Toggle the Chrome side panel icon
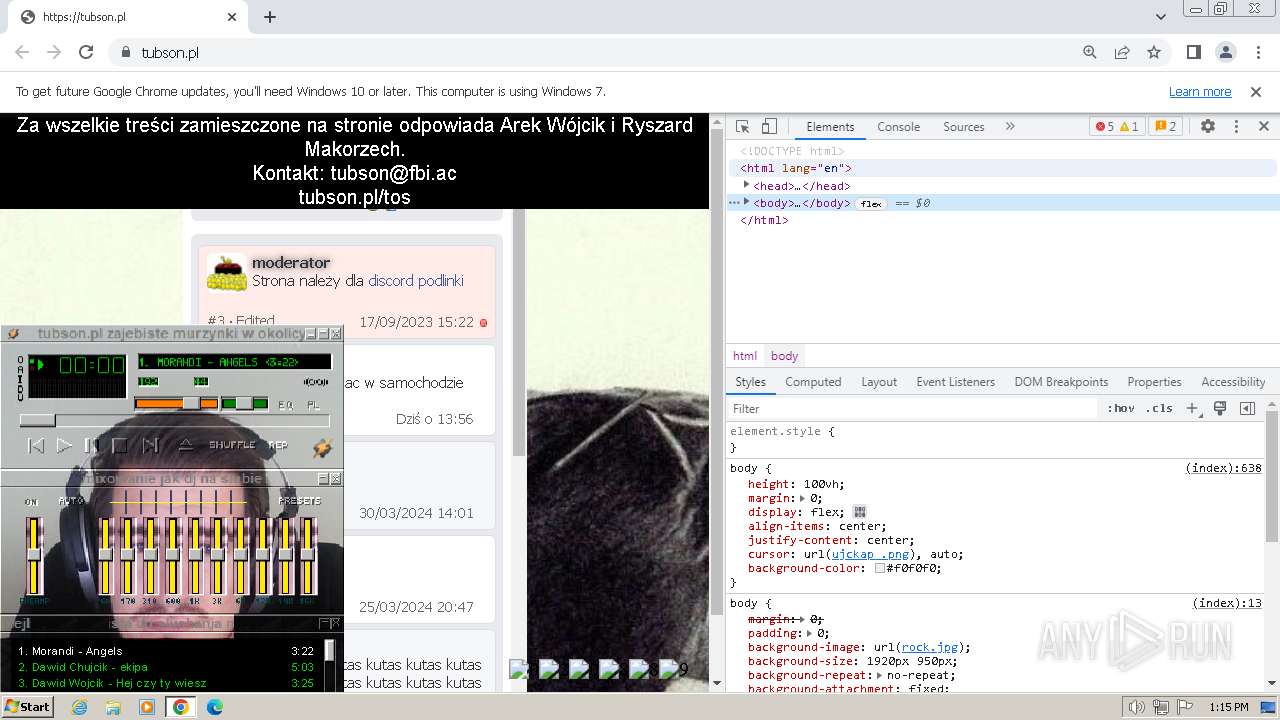 [x=1194, y=52]
